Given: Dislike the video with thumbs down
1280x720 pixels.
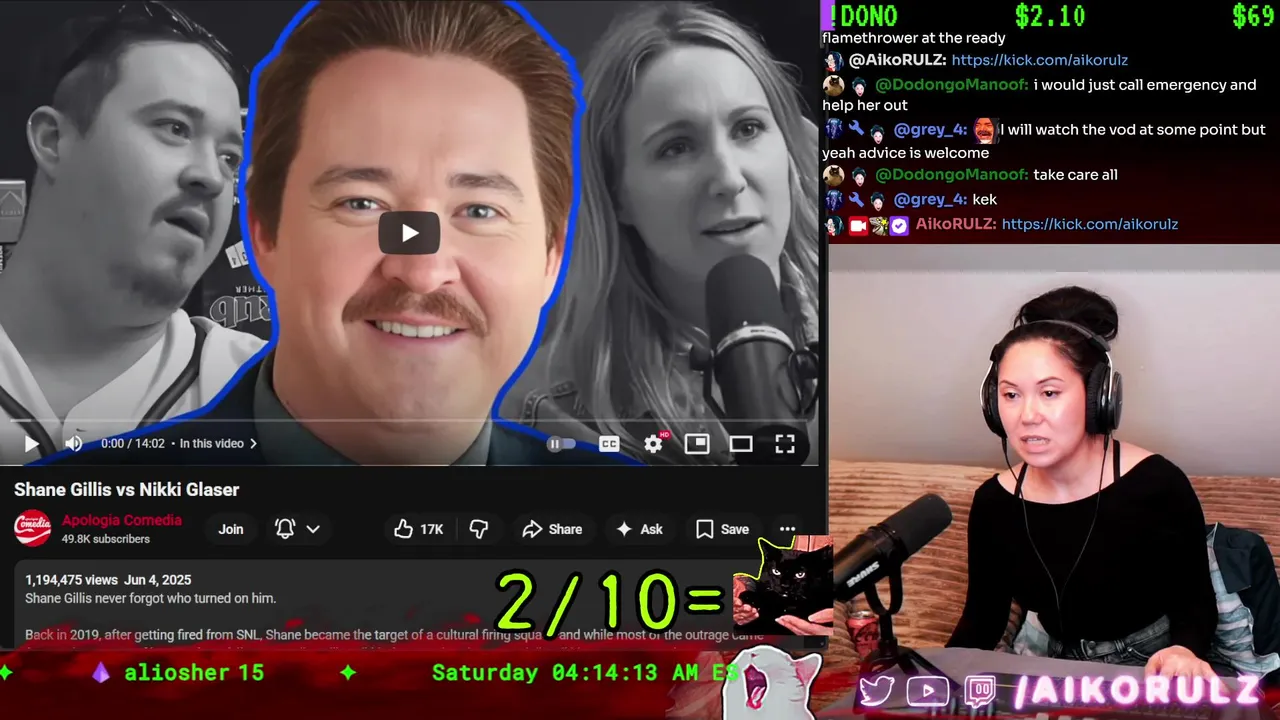Looking at the screenshot, I should point(479,529).
